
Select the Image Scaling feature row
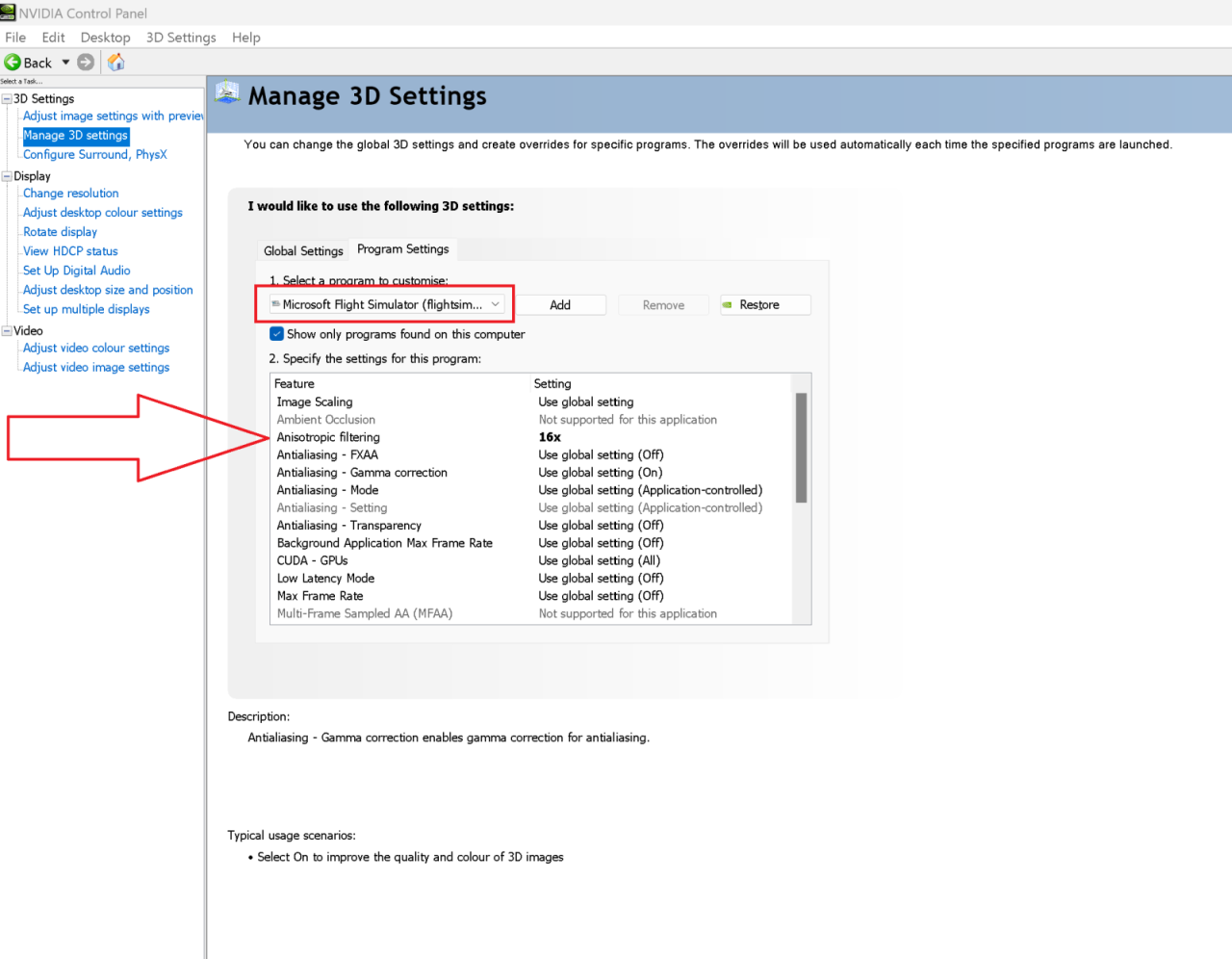(531, 402)
